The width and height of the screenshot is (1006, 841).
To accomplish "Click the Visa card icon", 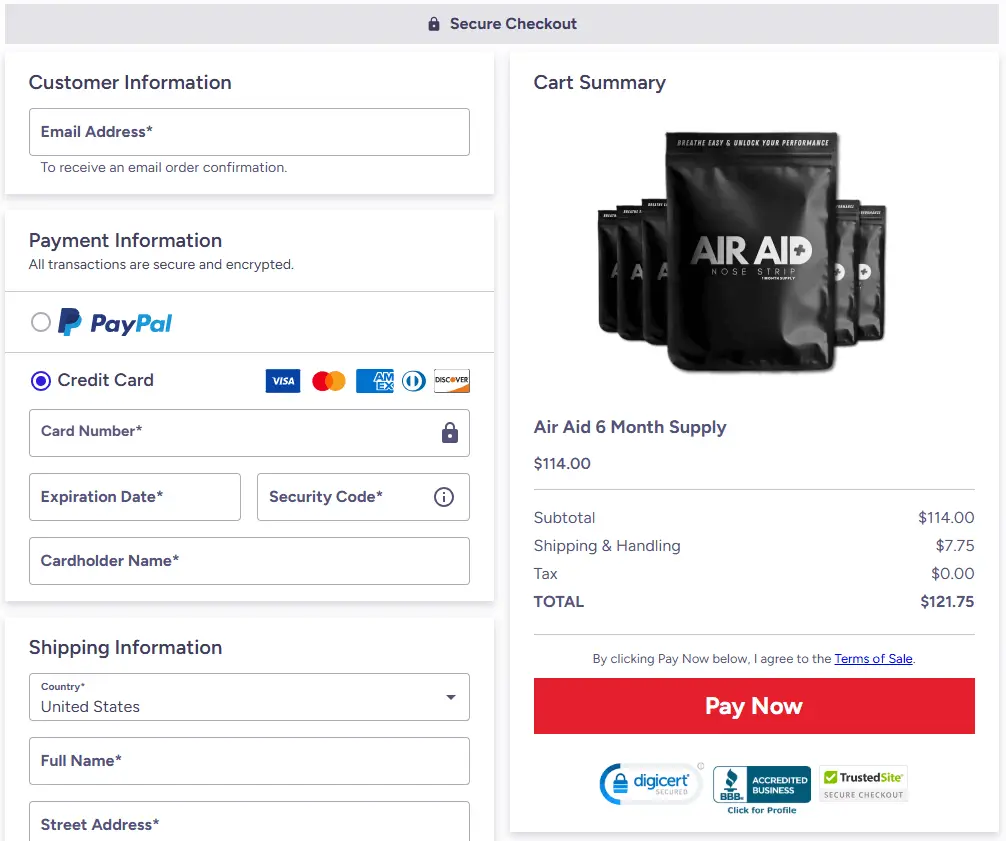I will point(283,380).
